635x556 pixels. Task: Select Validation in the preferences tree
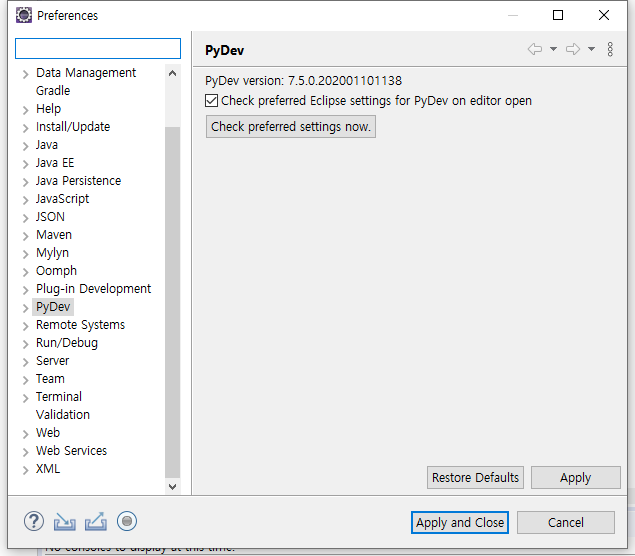[x=63, y=415]
